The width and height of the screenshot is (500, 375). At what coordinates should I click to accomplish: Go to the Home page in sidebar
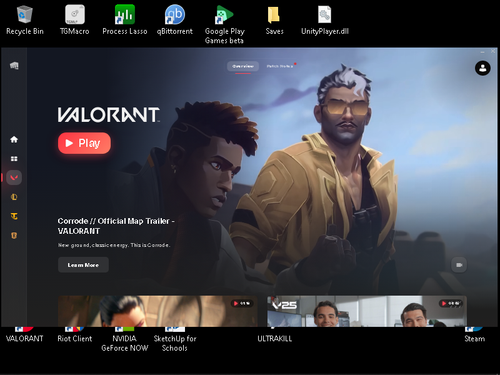click(x=14, y=139)
